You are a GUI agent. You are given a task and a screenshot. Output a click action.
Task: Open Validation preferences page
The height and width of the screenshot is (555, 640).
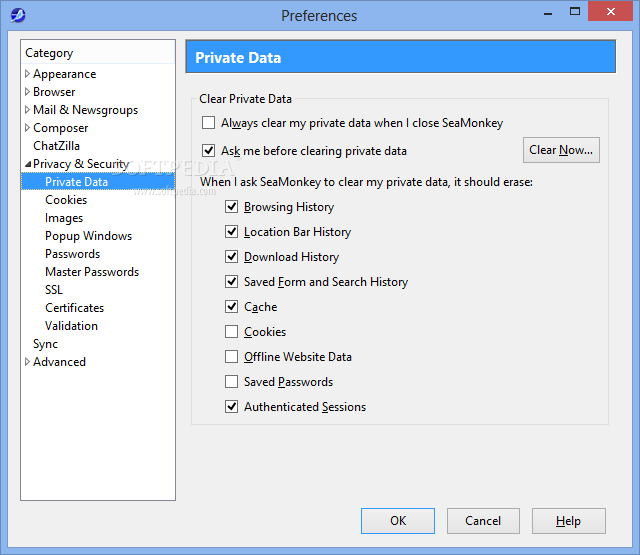click(x=71, y=326)
